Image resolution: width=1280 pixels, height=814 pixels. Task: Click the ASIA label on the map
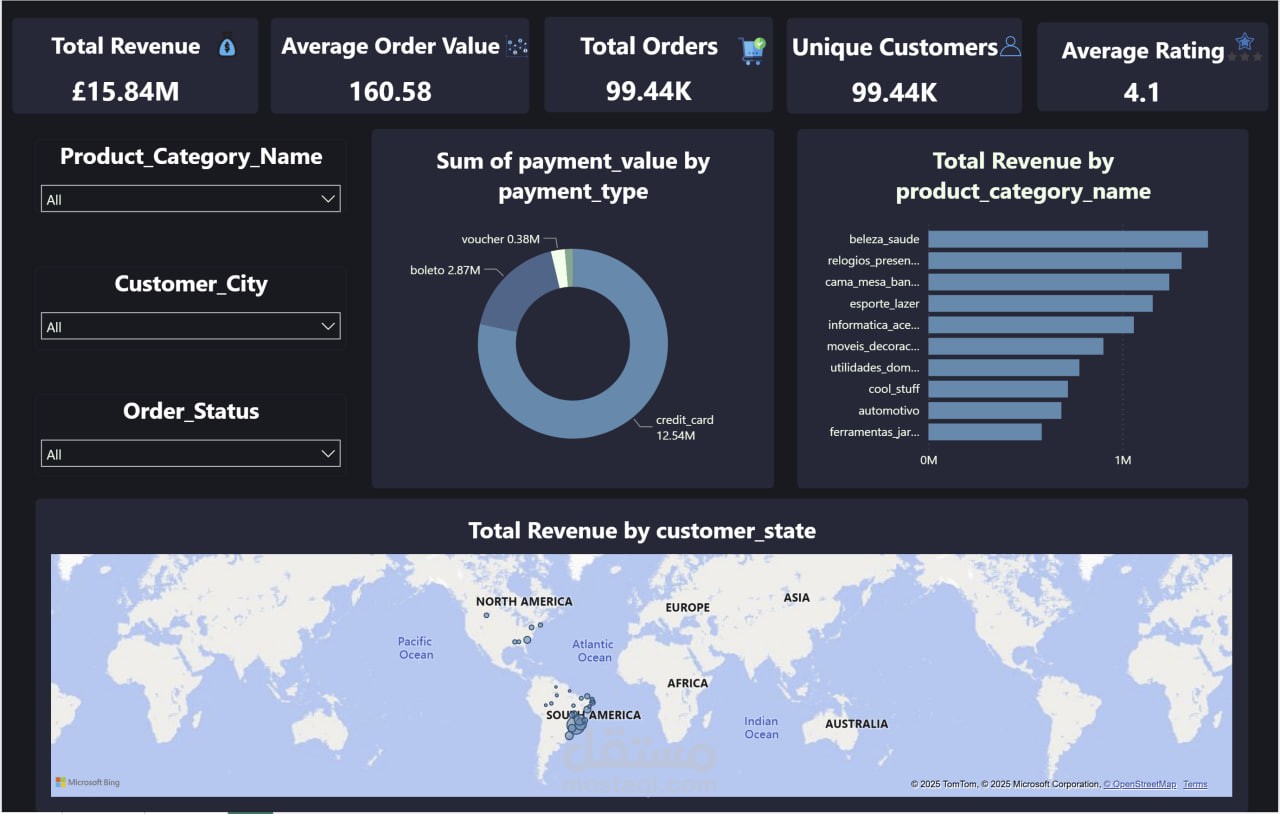pyautogui.click(x=797, y=598)
